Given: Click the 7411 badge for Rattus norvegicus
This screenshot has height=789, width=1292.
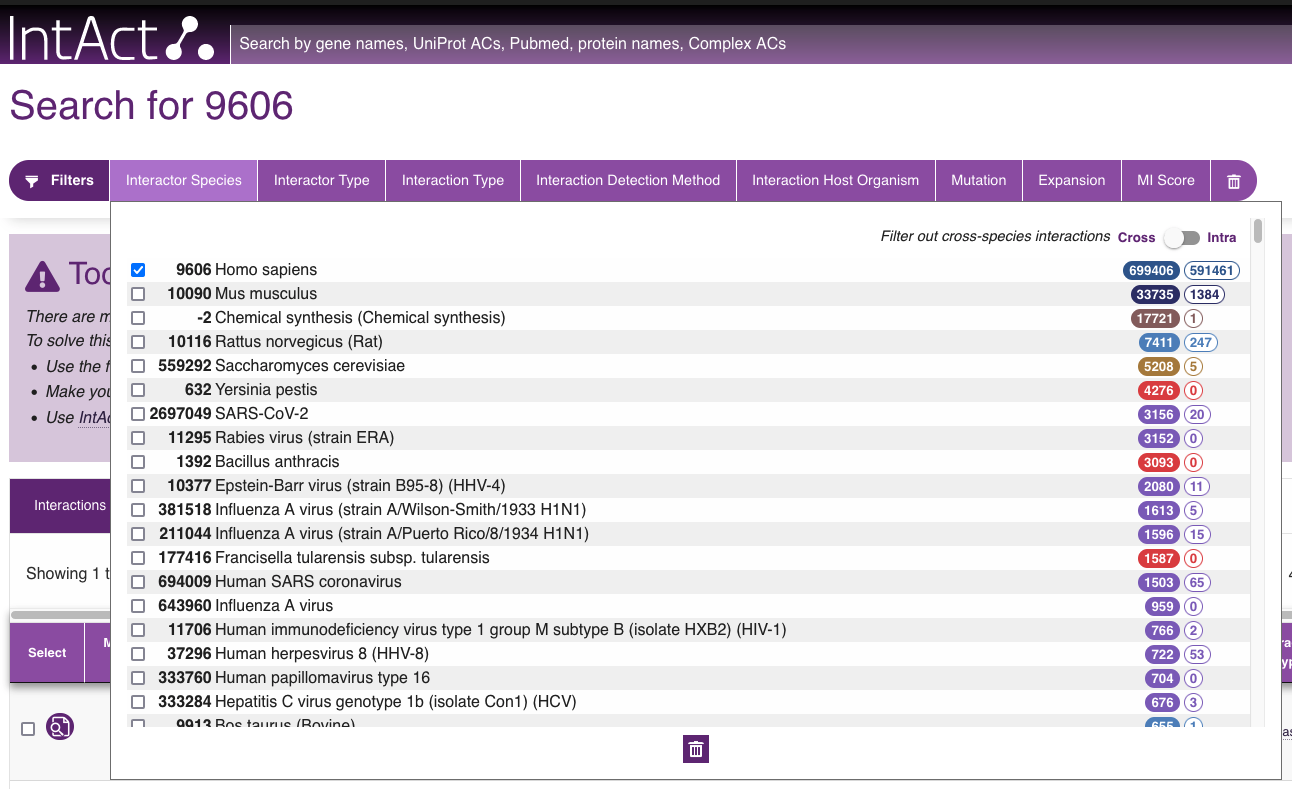Looking at the screenshot, I should 1159,342.
